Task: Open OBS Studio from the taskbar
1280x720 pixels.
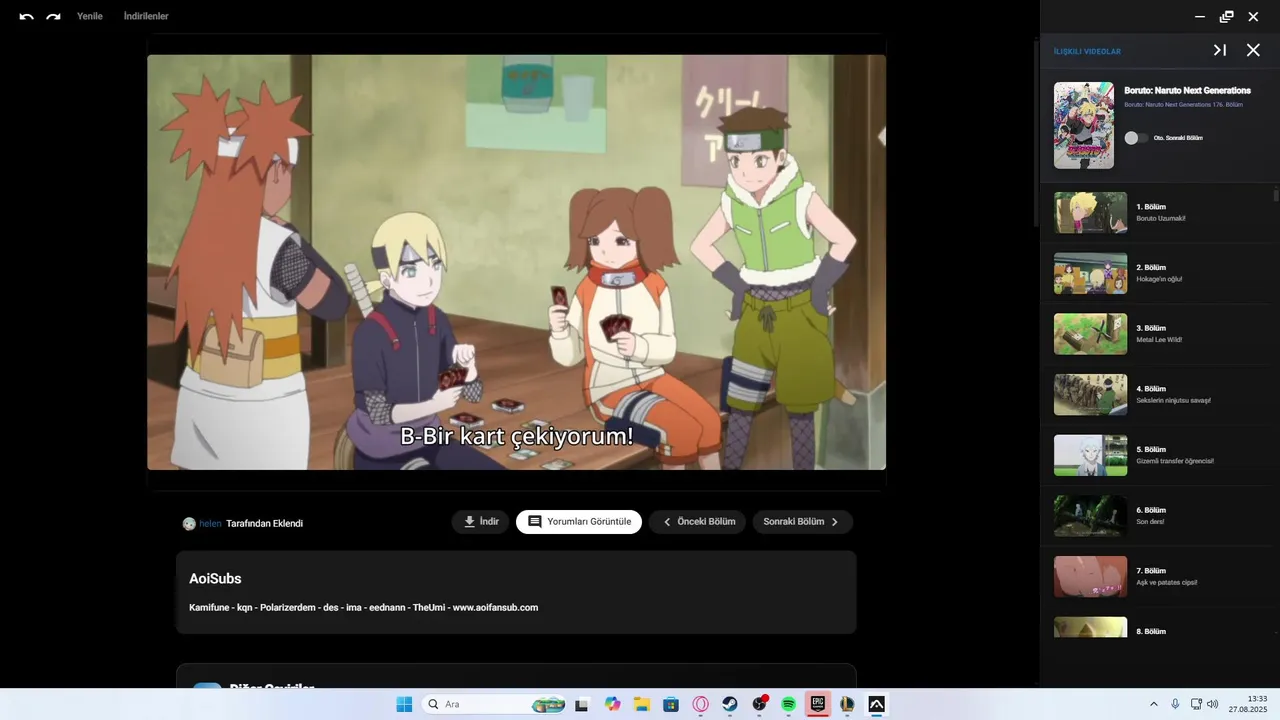Action: pos(759,704)
